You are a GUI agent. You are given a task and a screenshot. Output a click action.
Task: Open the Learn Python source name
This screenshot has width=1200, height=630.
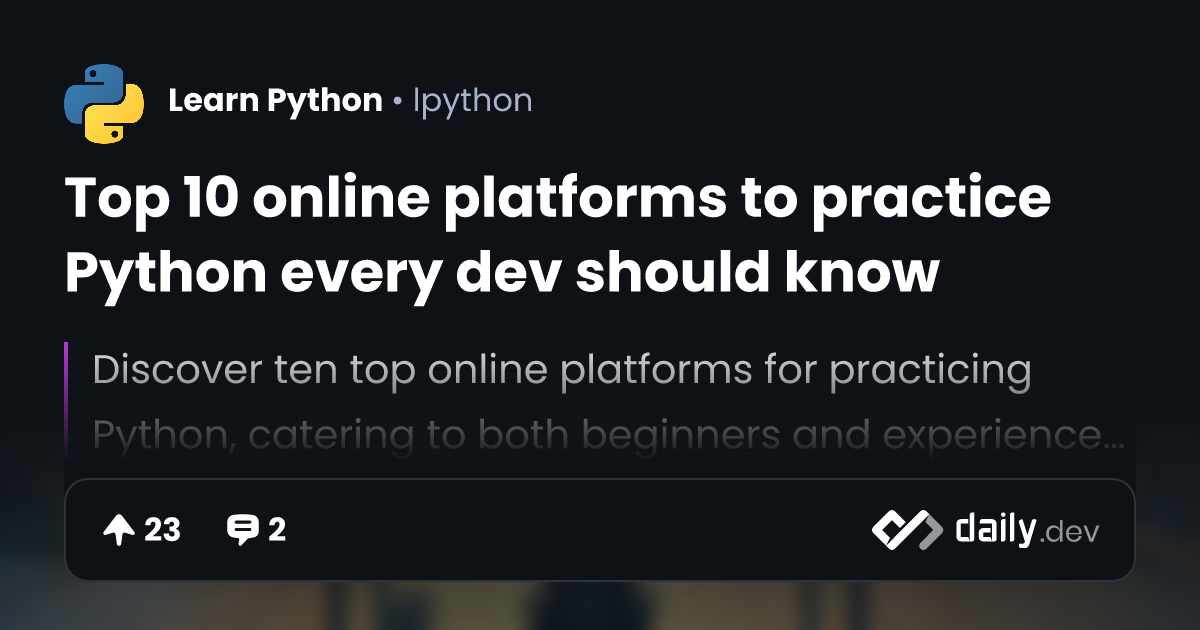coord(275,101)
